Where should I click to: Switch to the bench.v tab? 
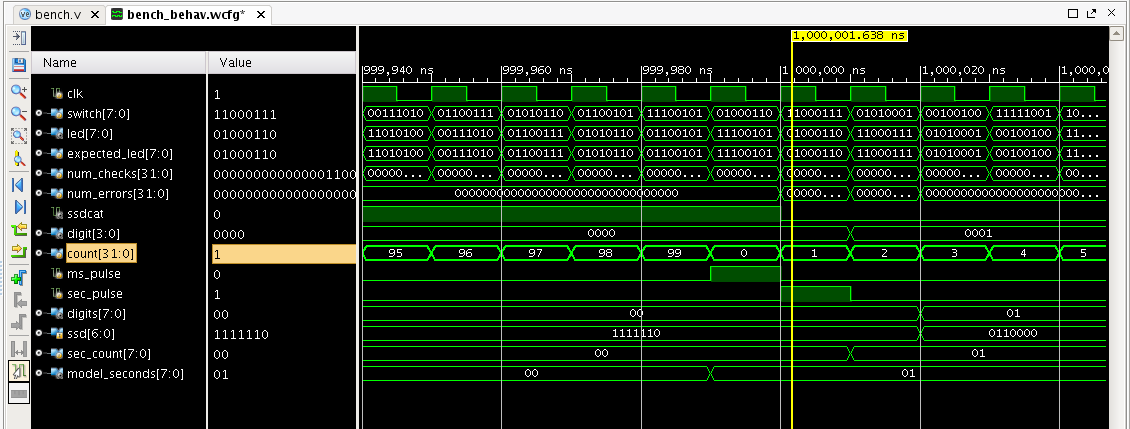[x=58, y=14]
